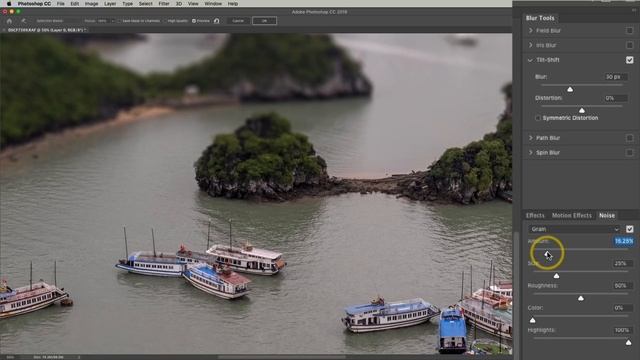
Task: Click the noise Amount value field
Action: [624, 241]
